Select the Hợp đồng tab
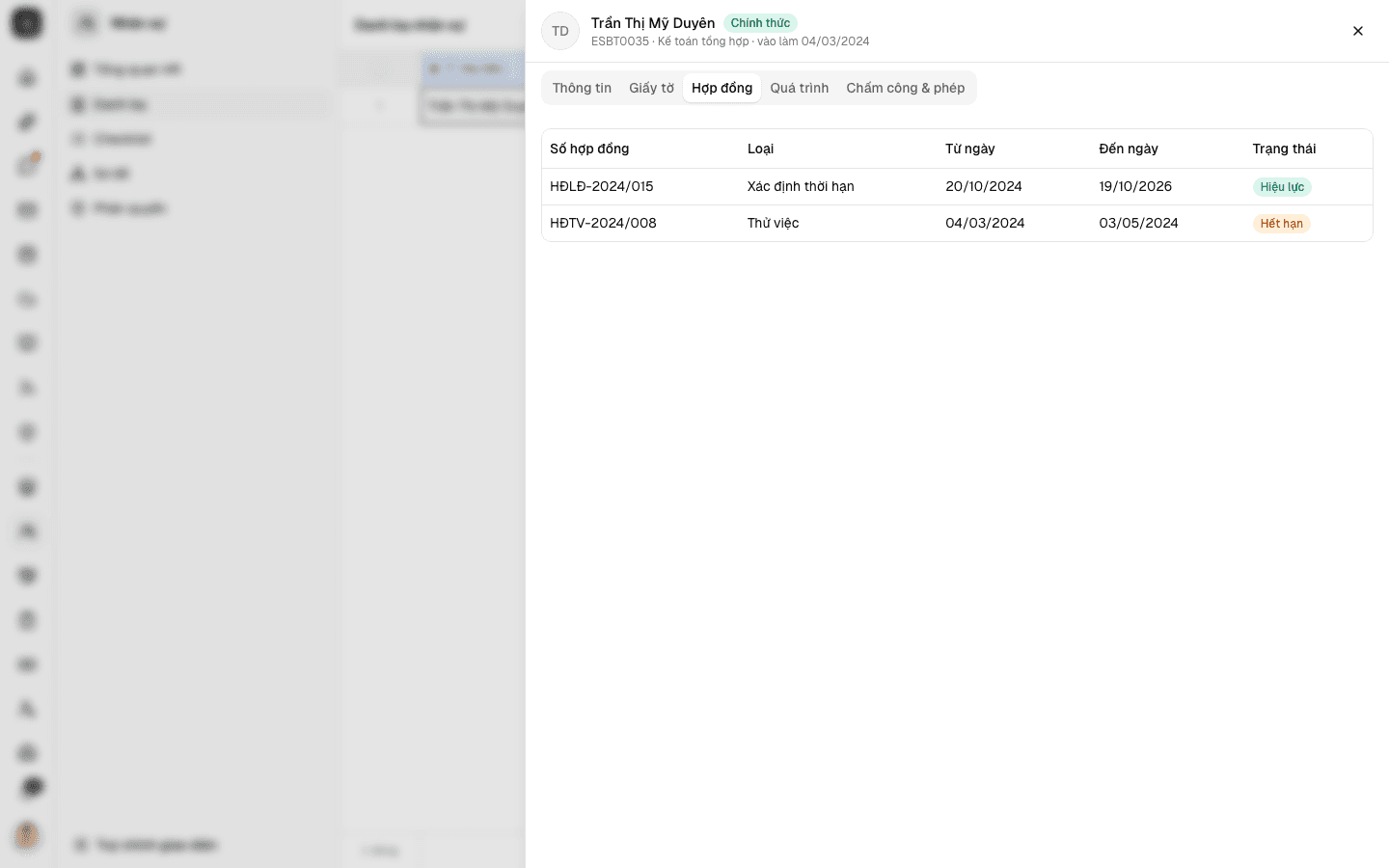 [722, 88]
